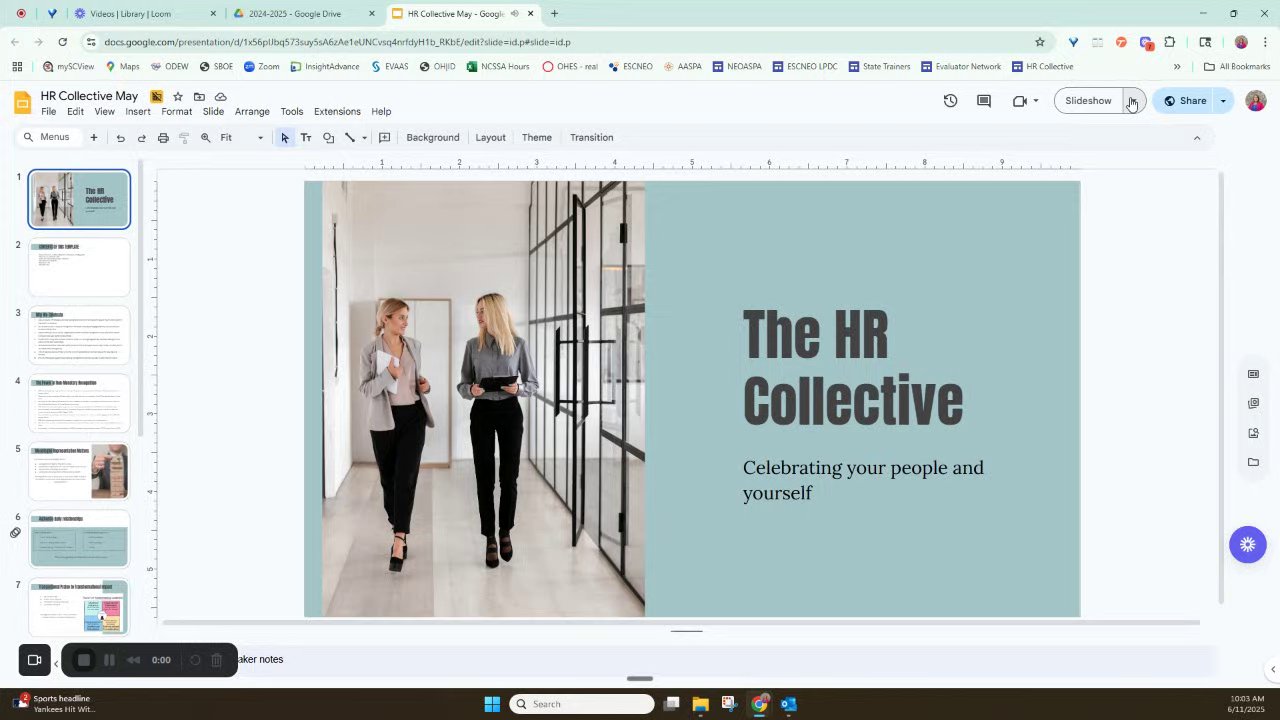Start the Slideshow
Image resolution: width=1280 pixels, height=720 pixels.
1088,101
